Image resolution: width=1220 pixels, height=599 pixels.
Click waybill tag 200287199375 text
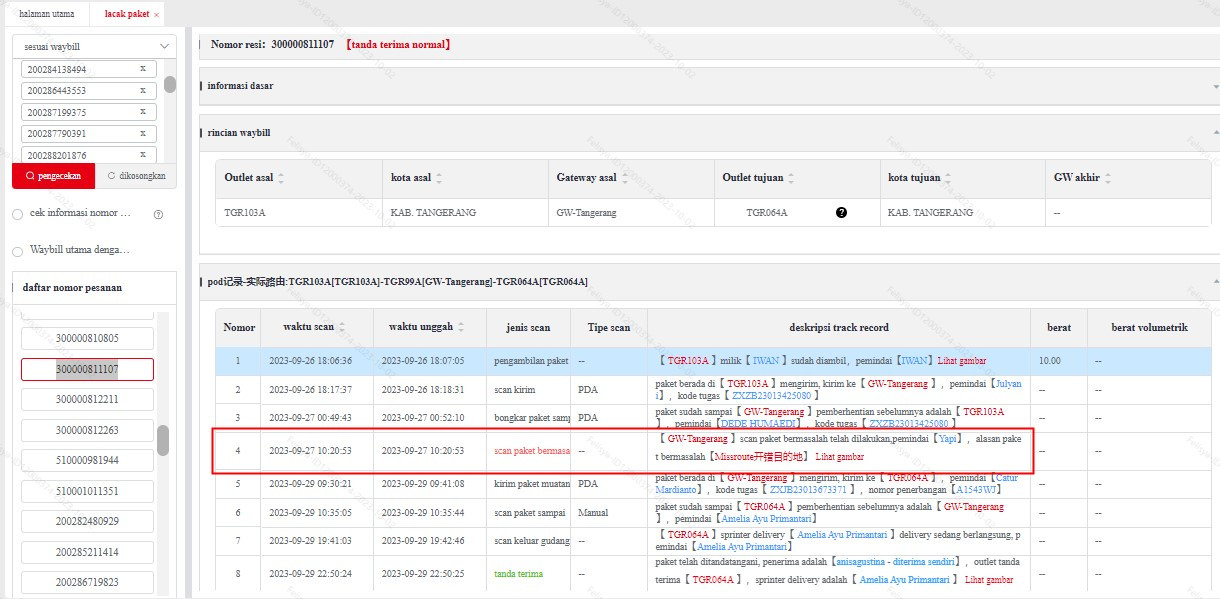57,112
